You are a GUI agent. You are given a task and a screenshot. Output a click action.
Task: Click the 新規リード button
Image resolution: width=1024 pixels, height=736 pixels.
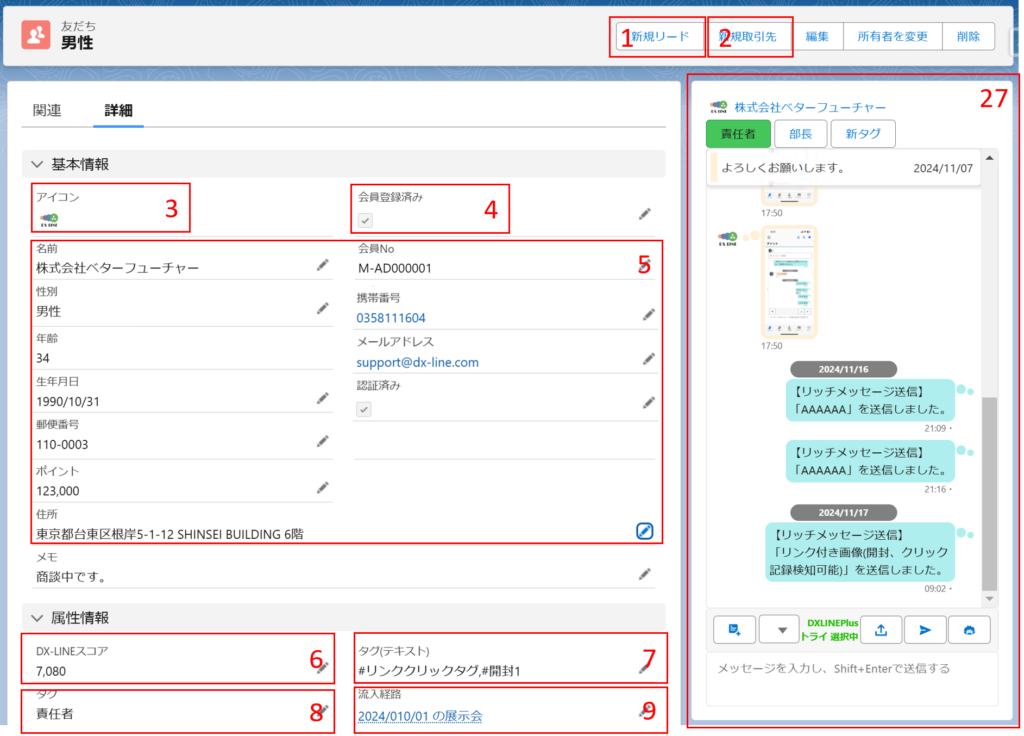(x=660, y=36)
